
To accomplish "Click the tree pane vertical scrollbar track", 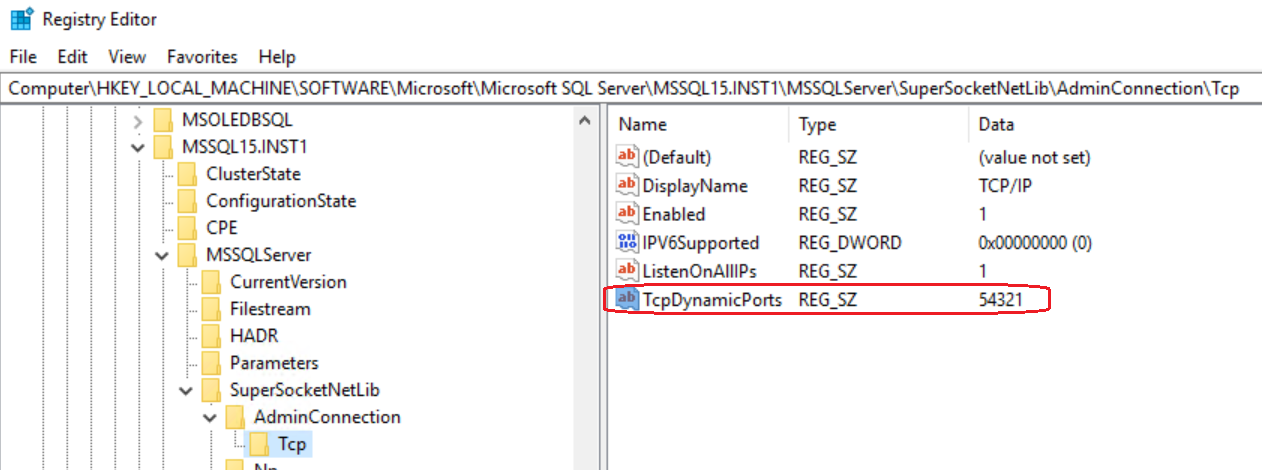I will click(586, 300).
